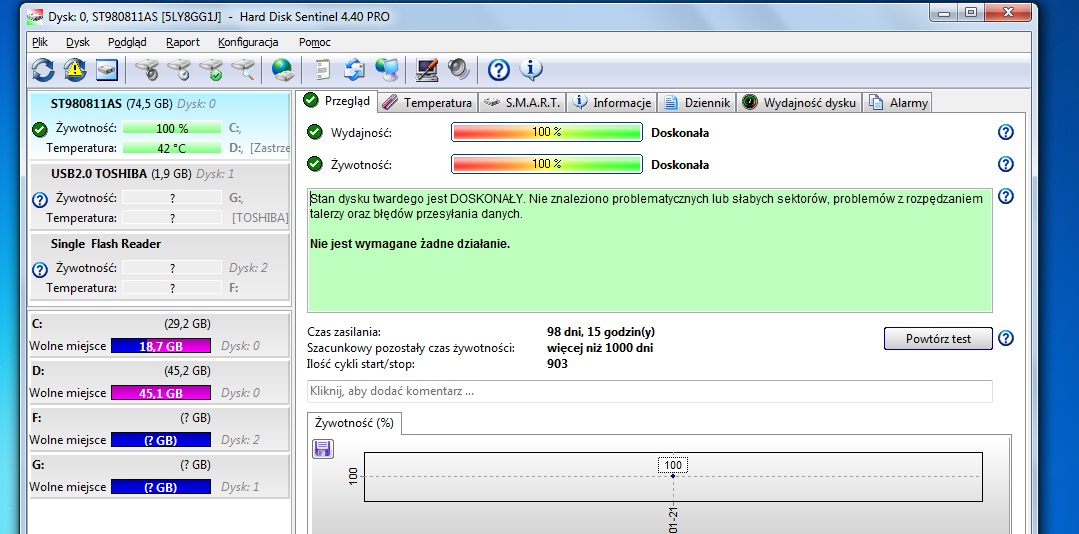Open the Plik menu

coord(39,42)
